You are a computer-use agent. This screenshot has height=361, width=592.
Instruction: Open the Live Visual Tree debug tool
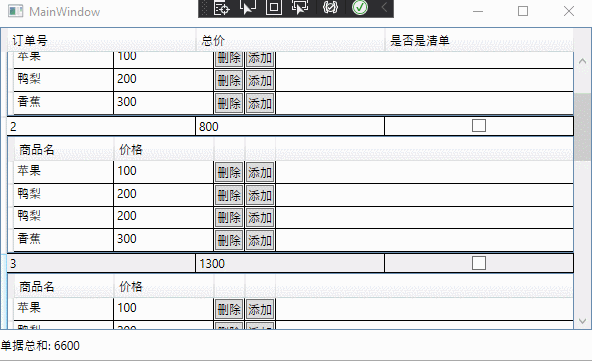click(x=221, y=8)
